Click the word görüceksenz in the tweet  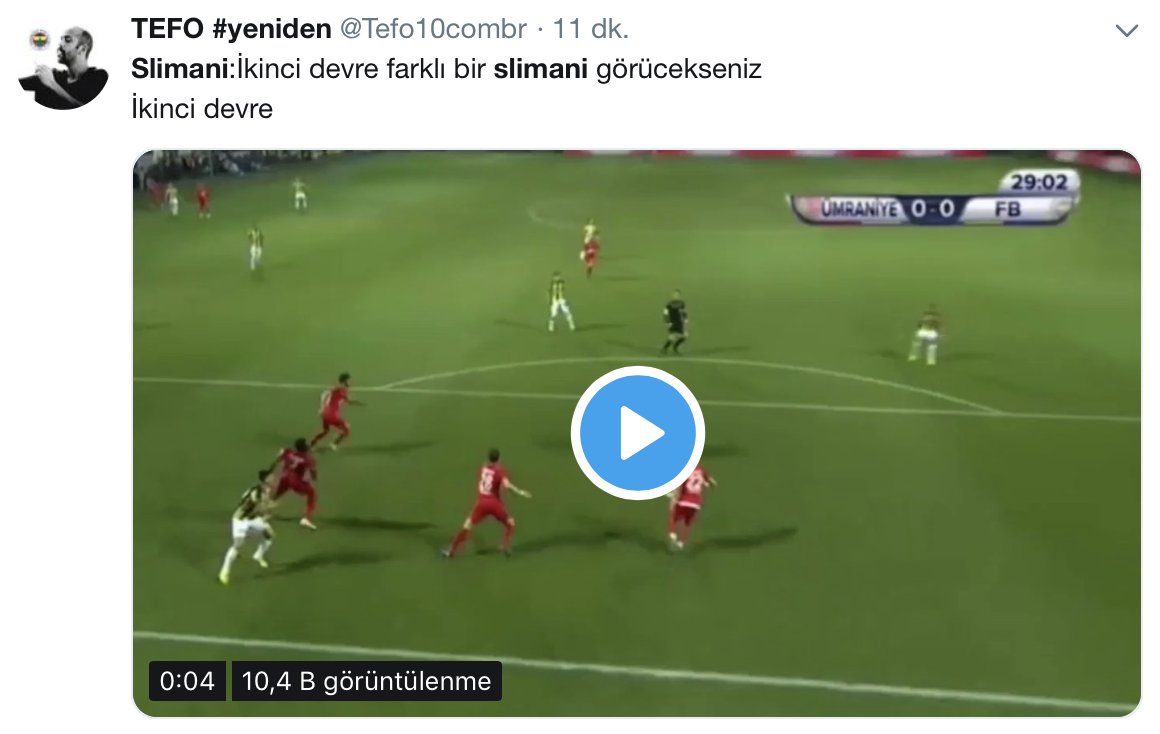(x=678, y=69)
